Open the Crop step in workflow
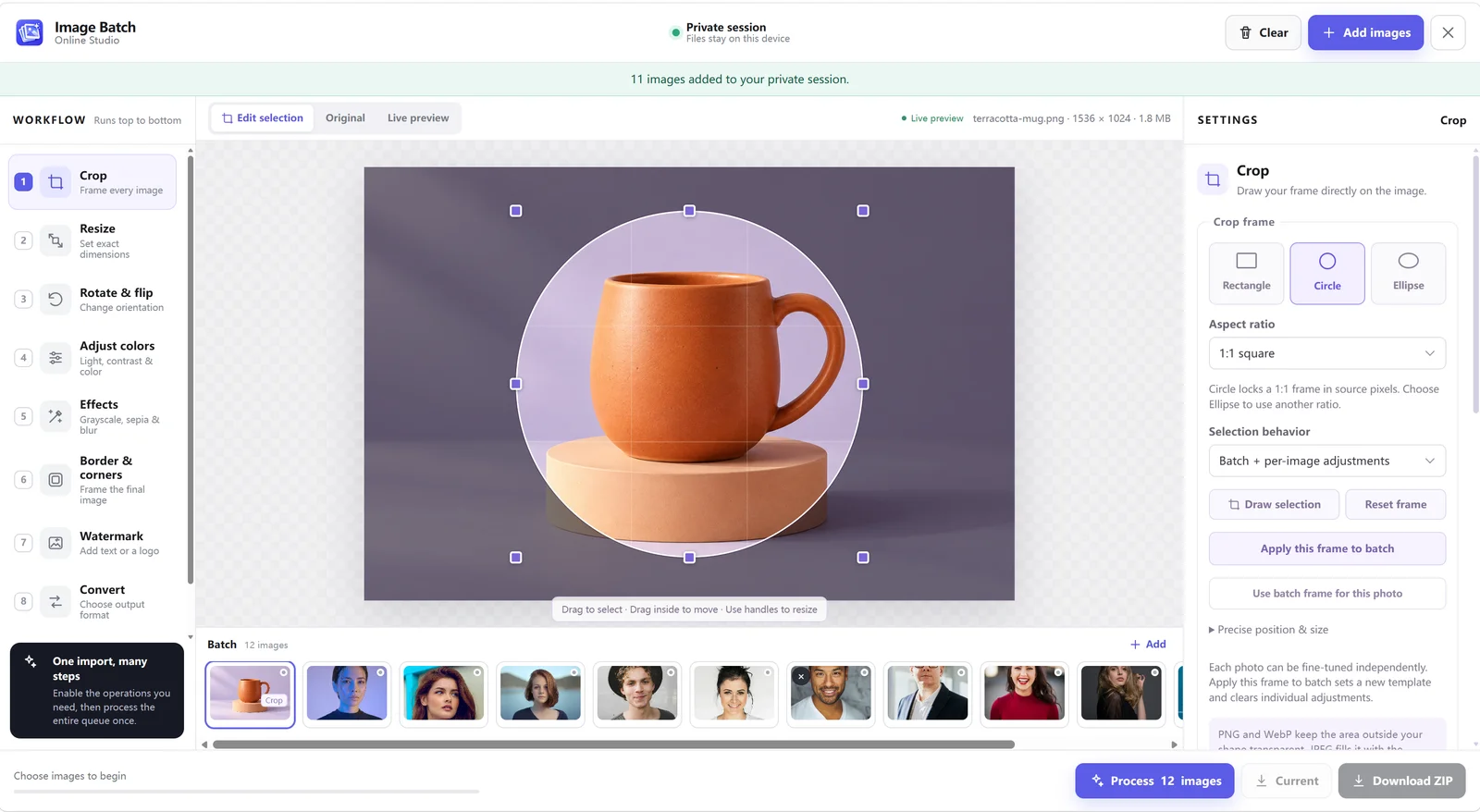This screenshot has height=812, width=1480. [x=92, y=182]
